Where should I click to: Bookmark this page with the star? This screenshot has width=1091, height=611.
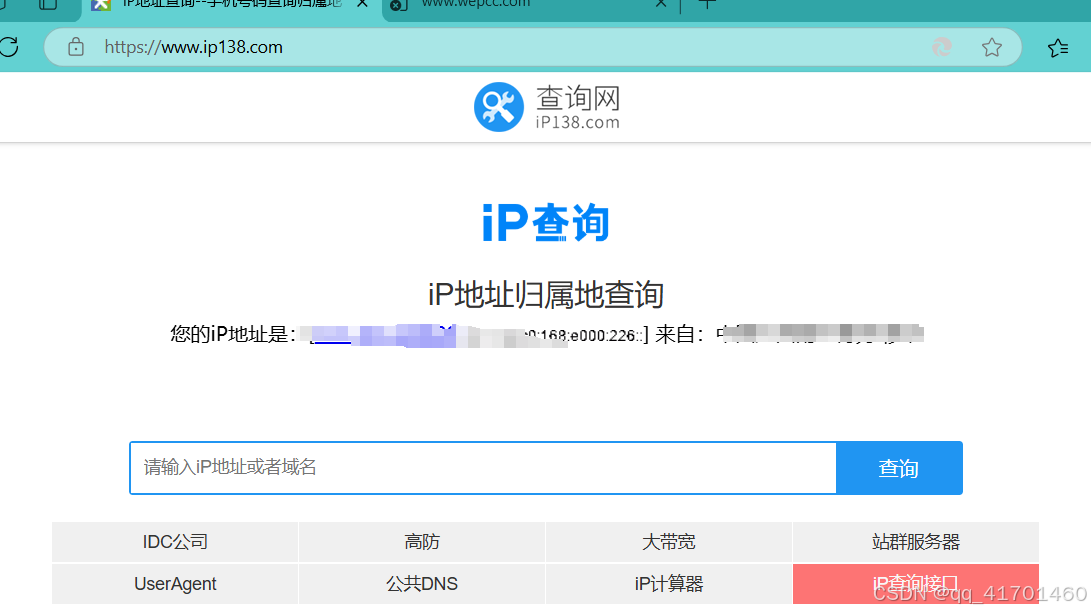[x=991, y=46]
